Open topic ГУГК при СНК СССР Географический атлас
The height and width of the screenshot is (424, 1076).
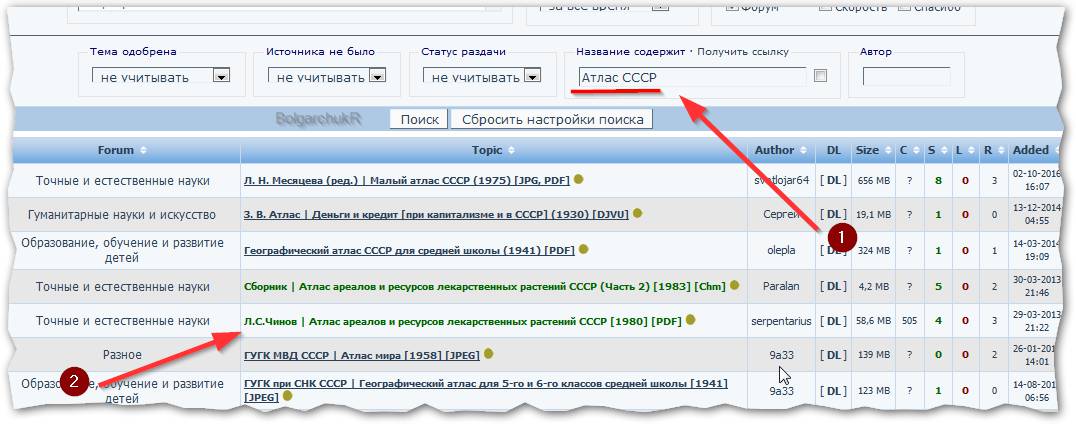click(486, 390)
